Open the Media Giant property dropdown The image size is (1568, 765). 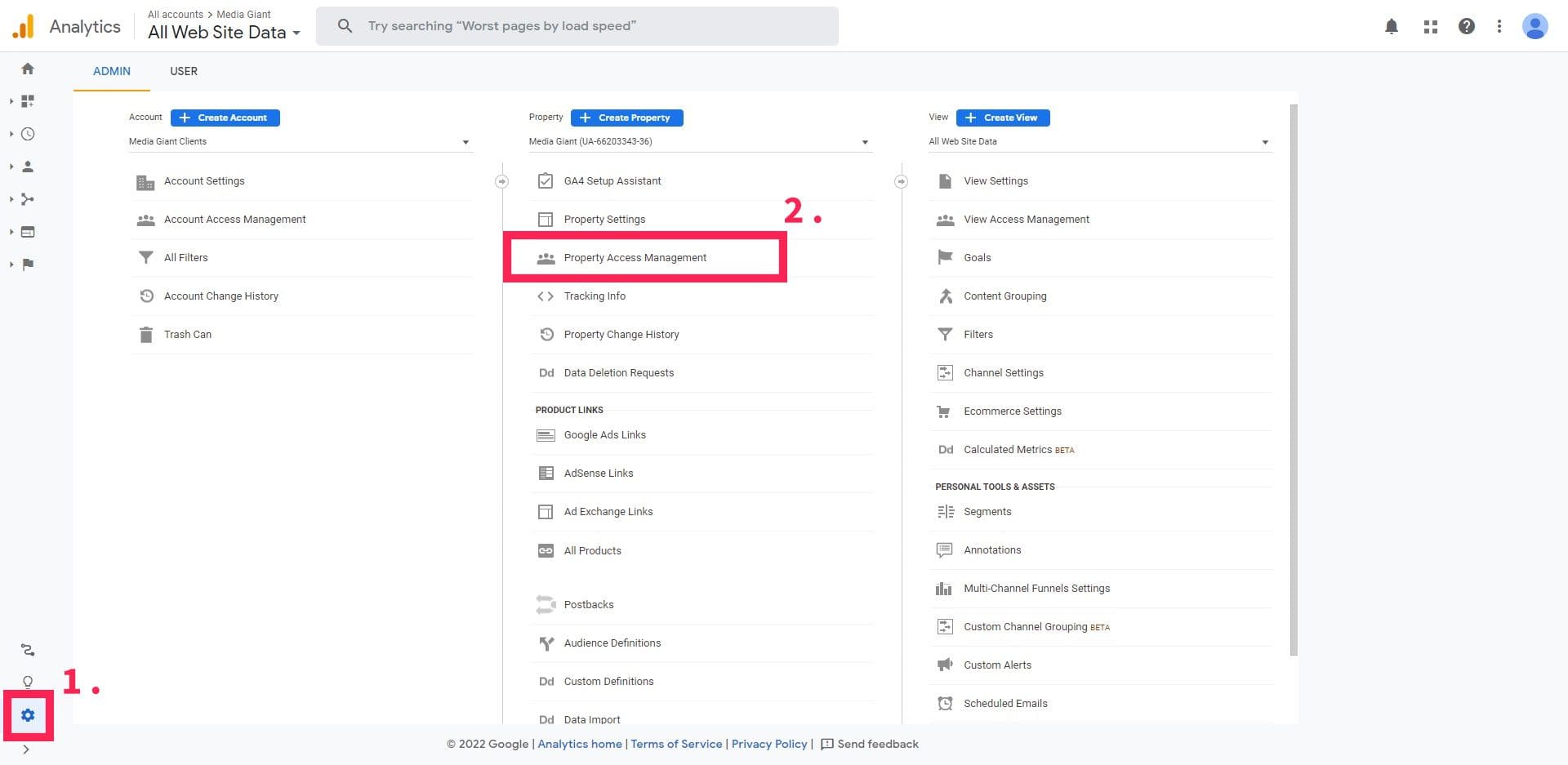pyautogui.click(x=701, y=142)
